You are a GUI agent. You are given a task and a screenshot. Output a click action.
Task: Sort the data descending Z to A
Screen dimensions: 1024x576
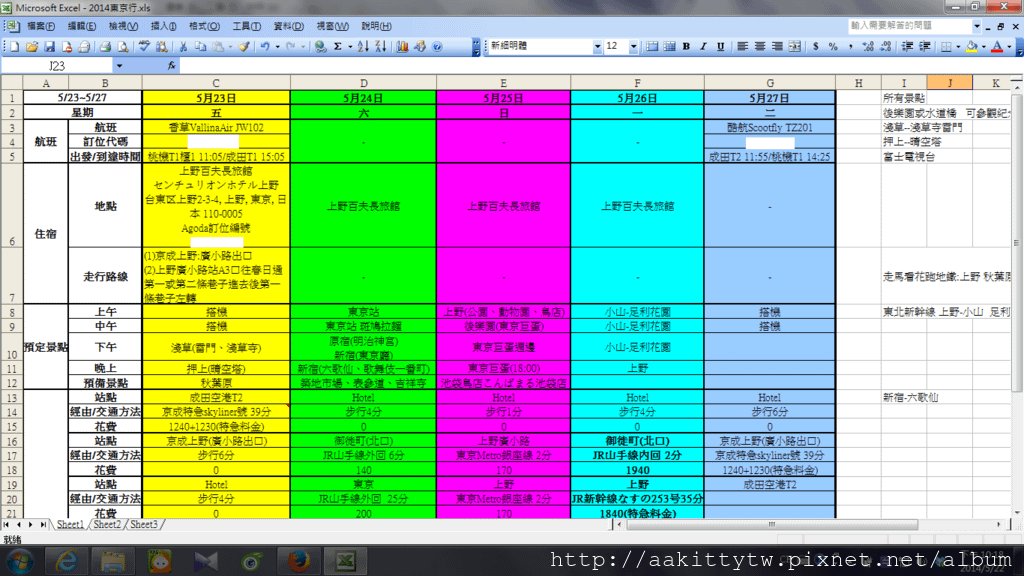[x=381, y=46]
